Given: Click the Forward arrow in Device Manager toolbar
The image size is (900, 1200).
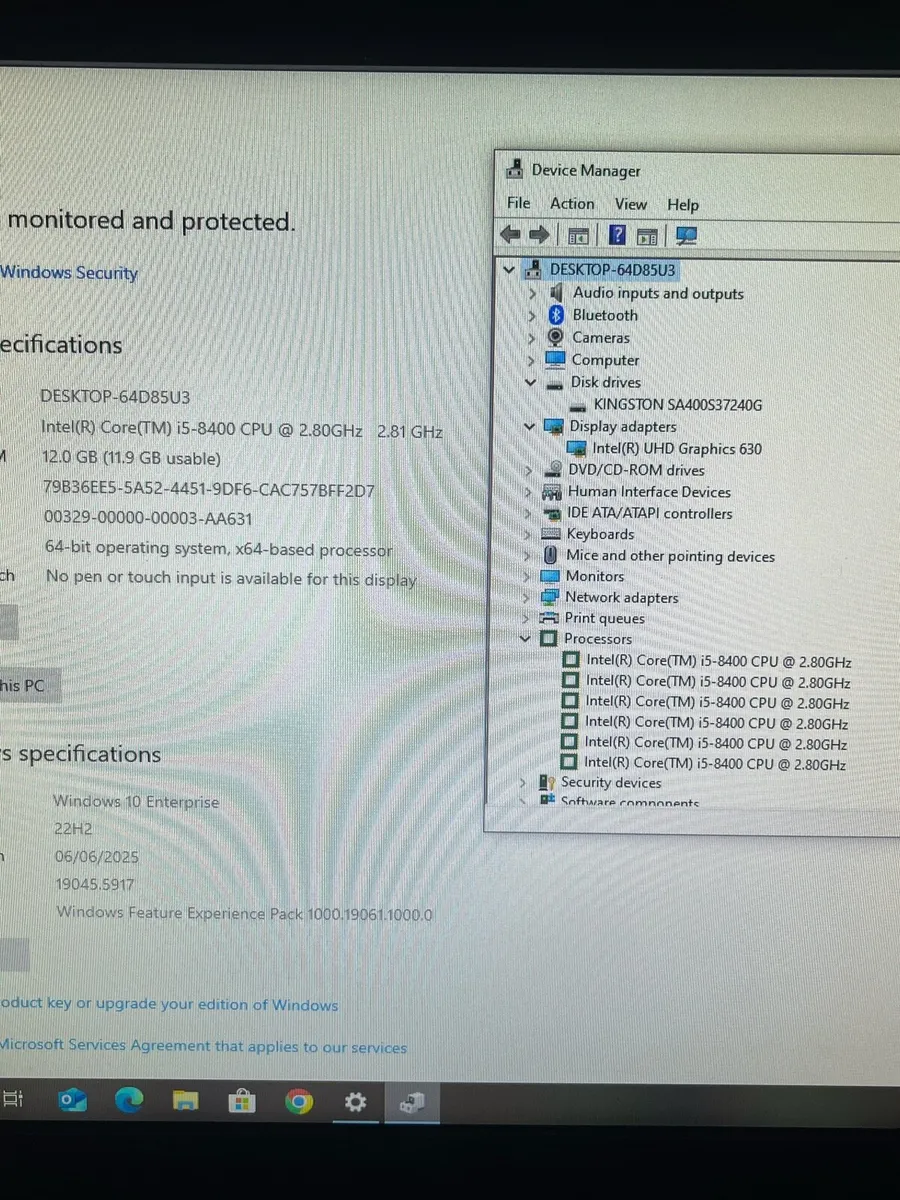Looking at the screenshot, I should (x=540, y=235).
